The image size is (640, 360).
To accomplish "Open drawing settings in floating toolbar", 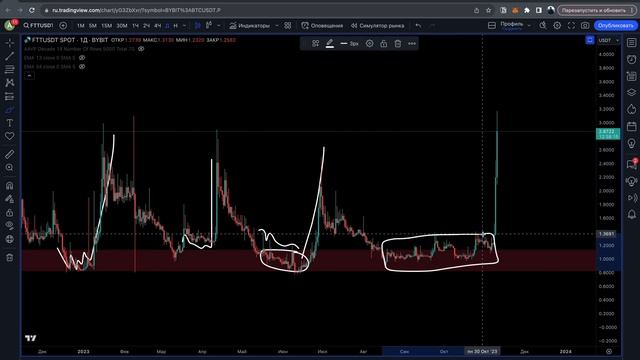I will click(x=369, y=44).
